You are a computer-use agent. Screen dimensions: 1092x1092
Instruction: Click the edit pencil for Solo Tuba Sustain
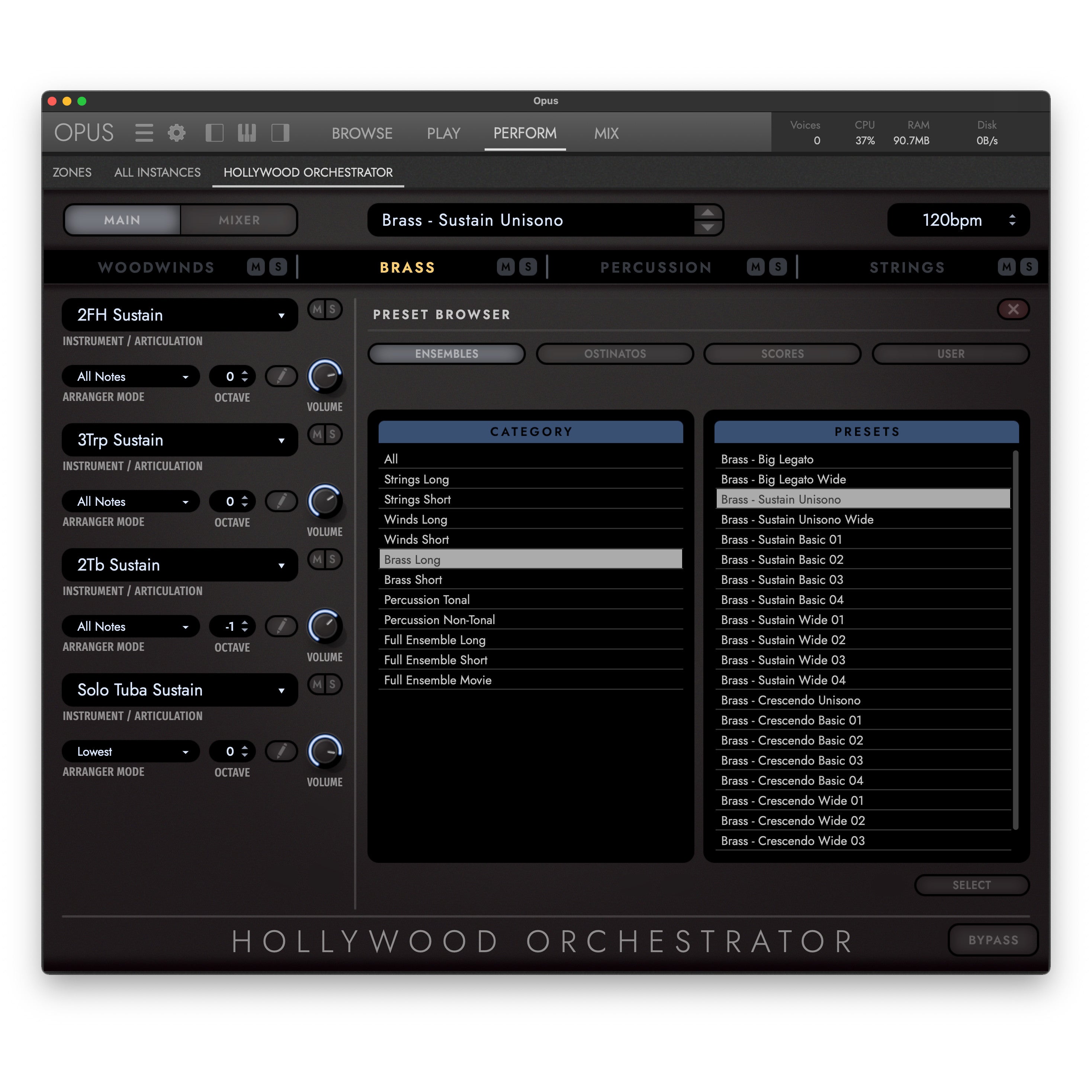[282, 751]
